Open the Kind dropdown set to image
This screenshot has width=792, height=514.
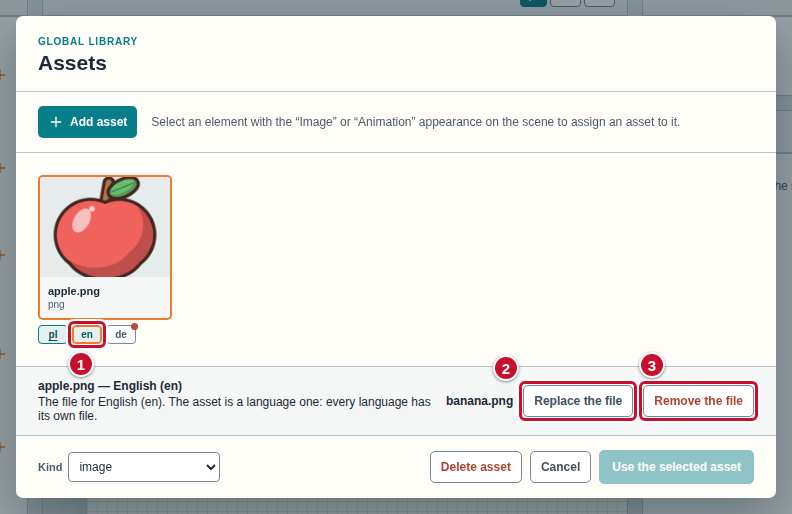pos(144,467)
